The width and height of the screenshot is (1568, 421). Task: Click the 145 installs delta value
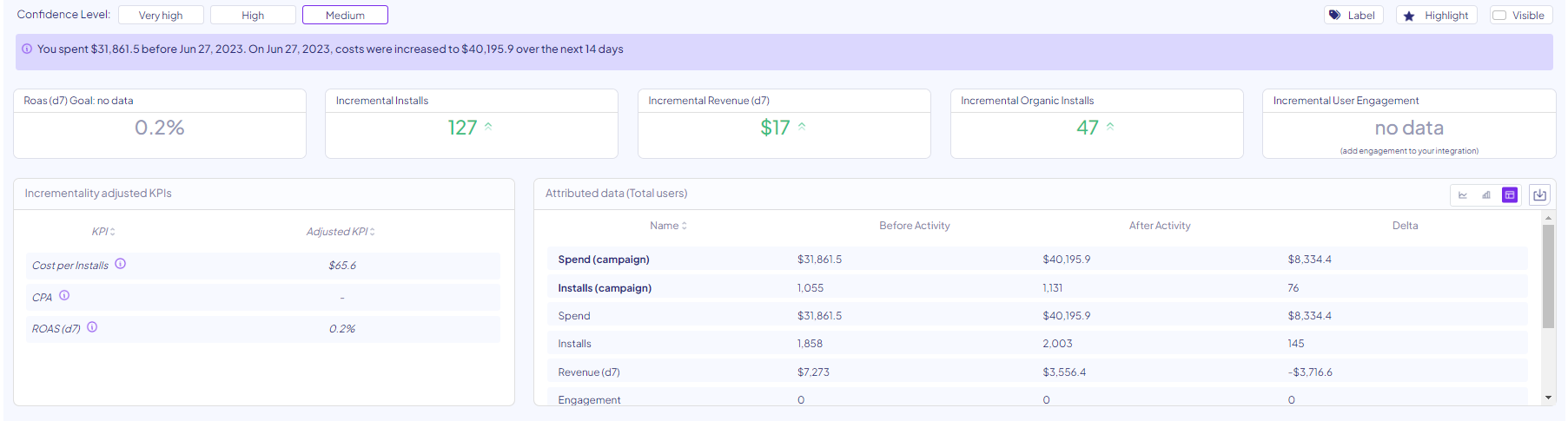[x=1296, y=344]
